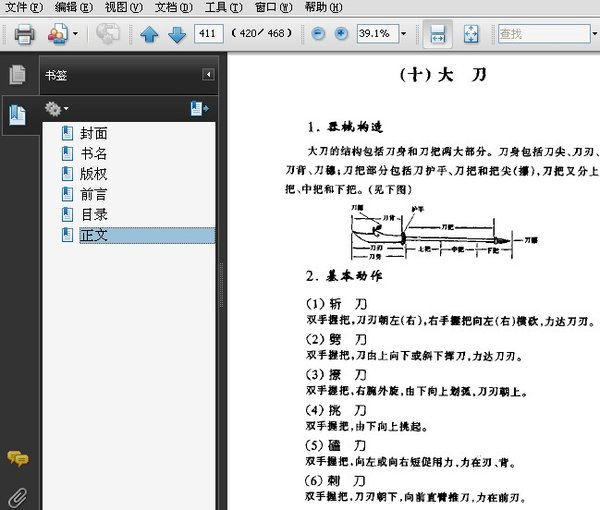Click the item (3) 撩 刀
Screen dimensions: 600x510
336,375
